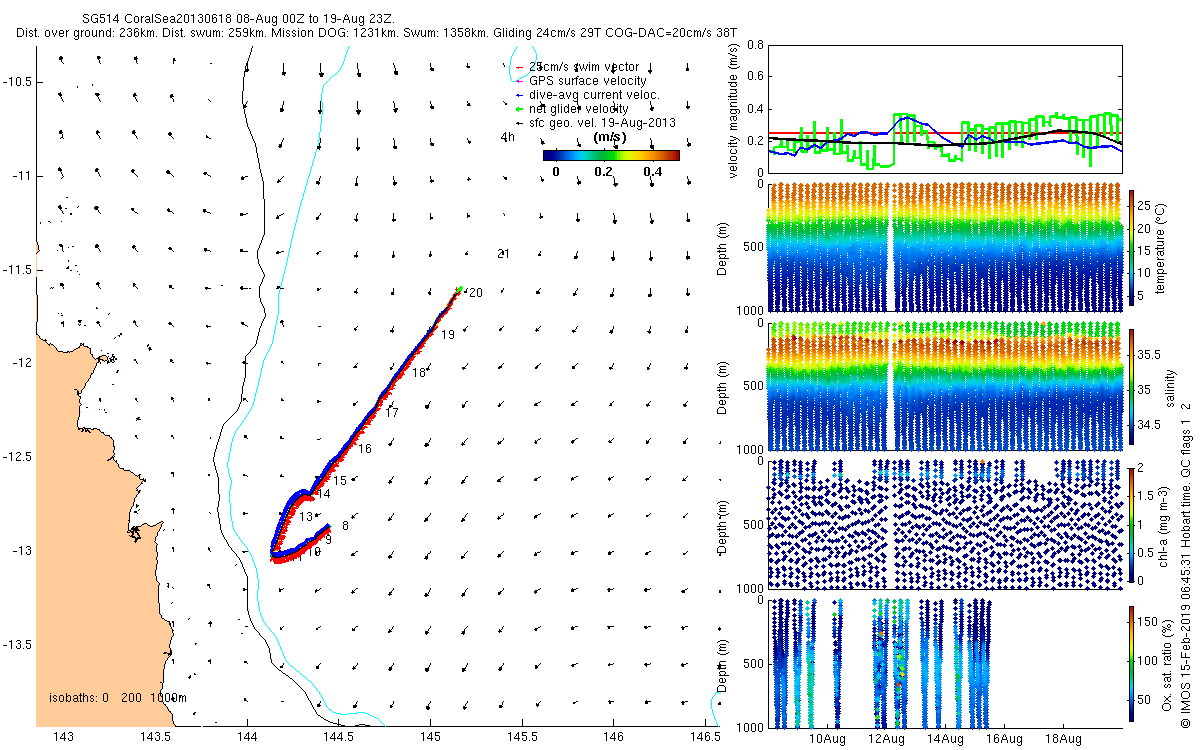Click the salinity depth-section plot
The width and height of the screenshot is (1200, 750).
coord(946,386)
